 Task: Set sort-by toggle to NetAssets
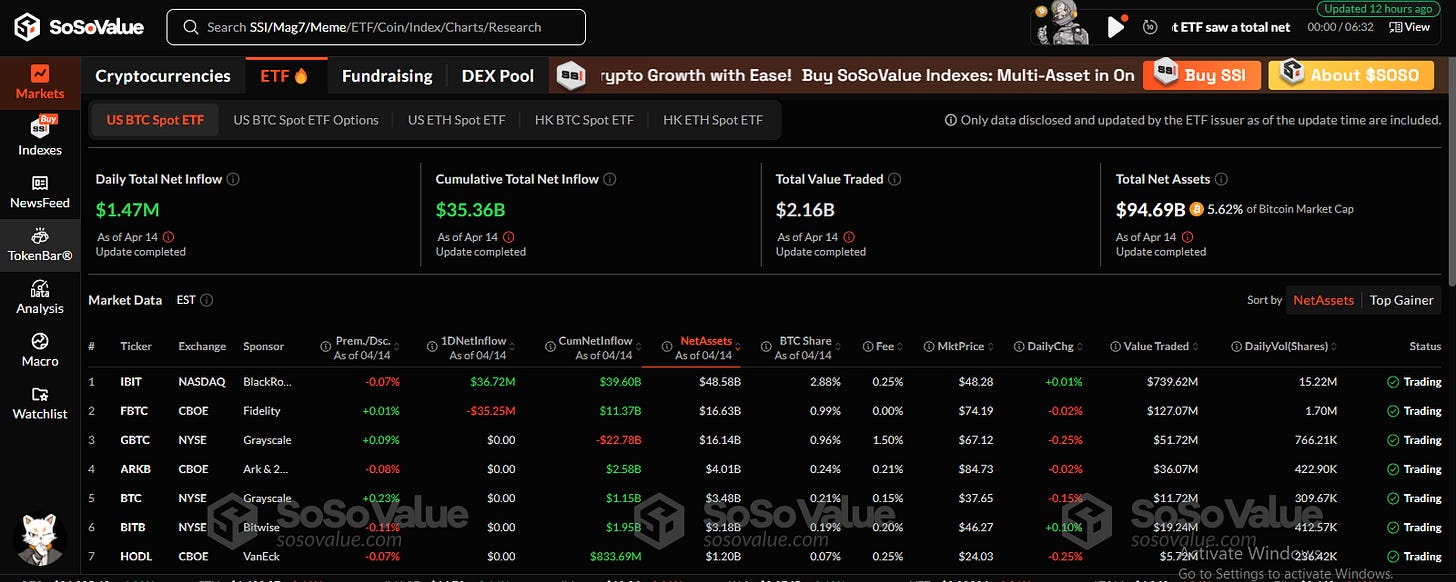(x=1323, y=300)
